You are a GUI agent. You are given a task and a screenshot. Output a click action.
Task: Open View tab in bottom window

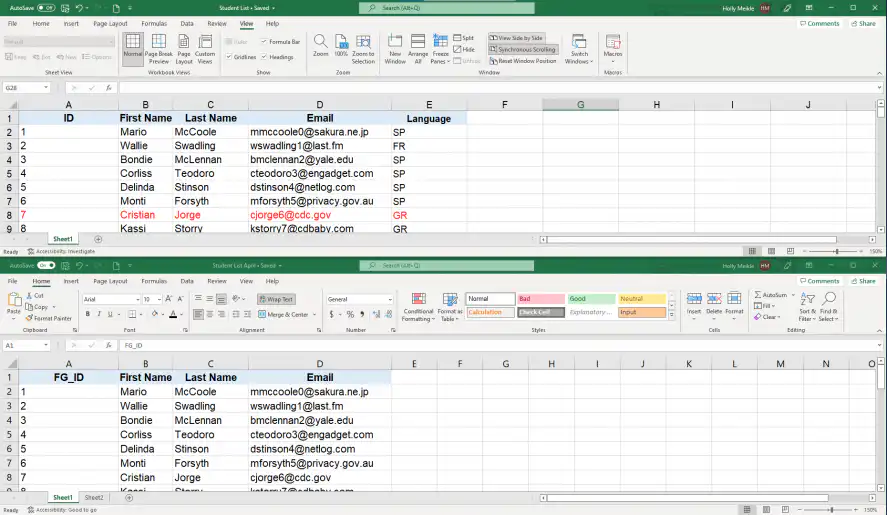246,281
